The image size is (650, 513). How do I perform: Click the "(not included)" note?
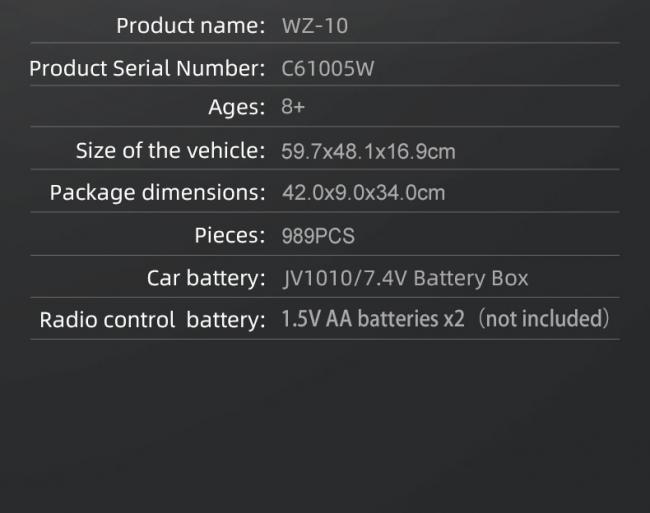tap(543, 321)
